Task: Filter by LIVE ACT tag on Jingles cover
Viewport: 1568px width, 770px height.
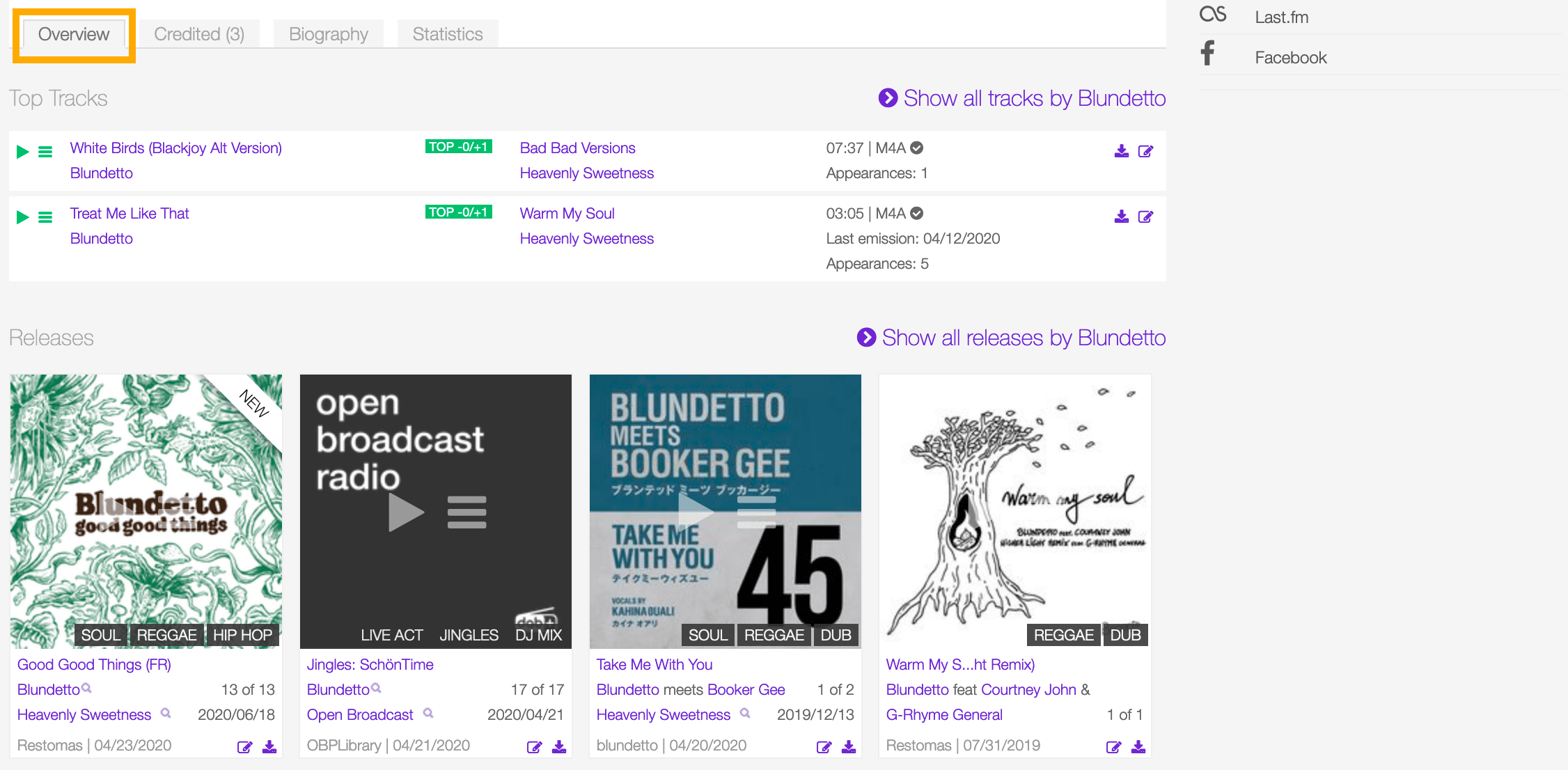Action: pyautogui.click(x=392, y=635)
